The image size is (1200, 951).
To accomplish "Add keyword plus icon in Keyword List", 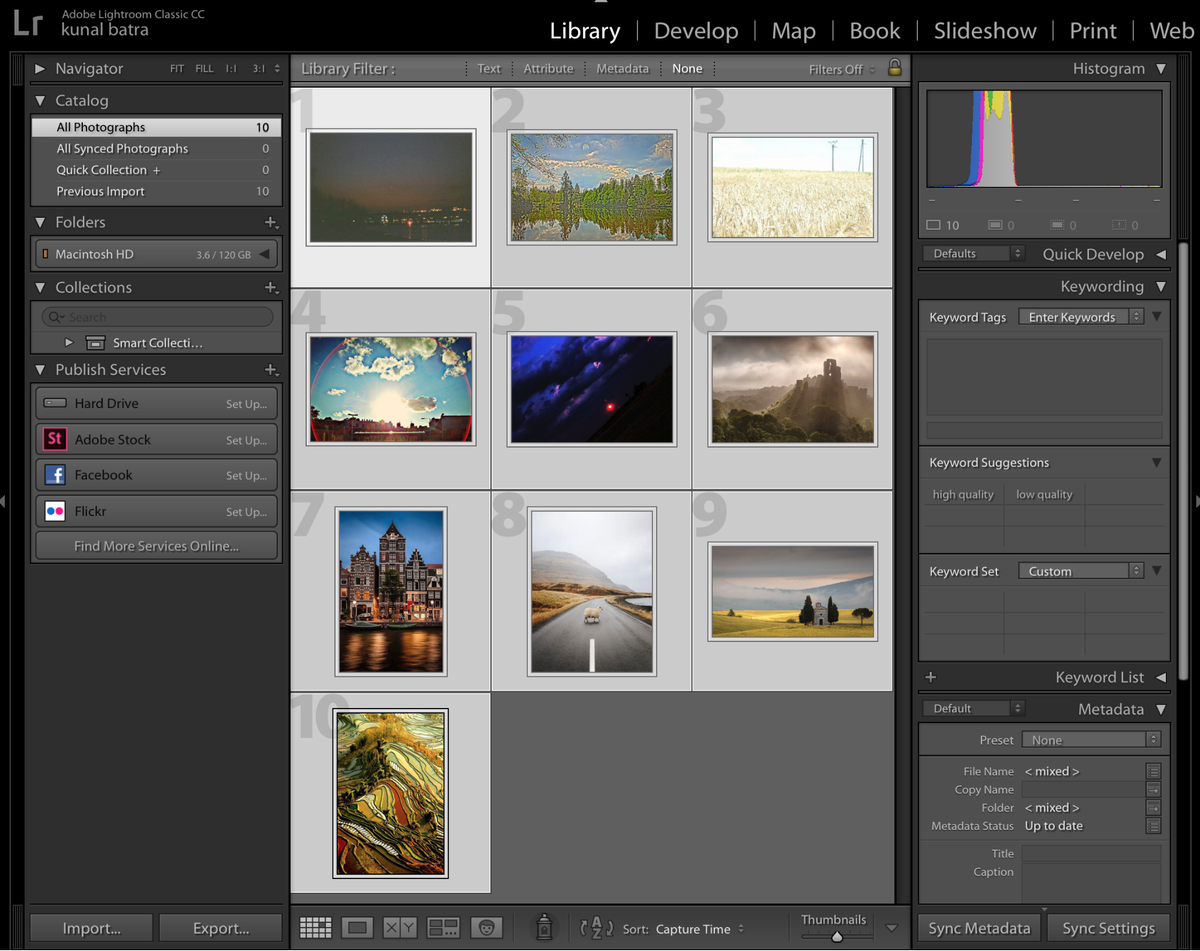I will pyautogui.click(x=930, y=677).
